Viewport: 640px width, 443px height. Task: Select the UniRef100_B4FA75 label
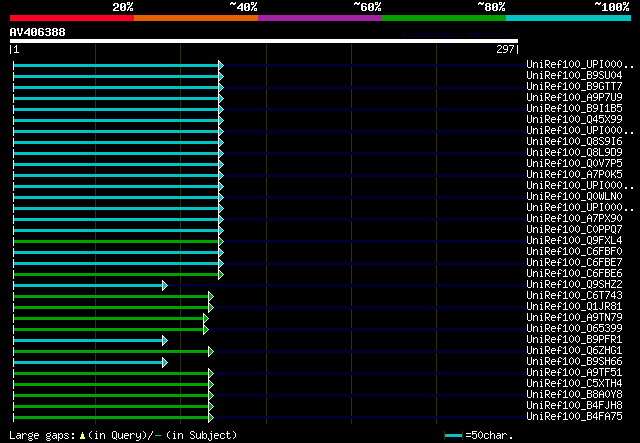point(574,417)
